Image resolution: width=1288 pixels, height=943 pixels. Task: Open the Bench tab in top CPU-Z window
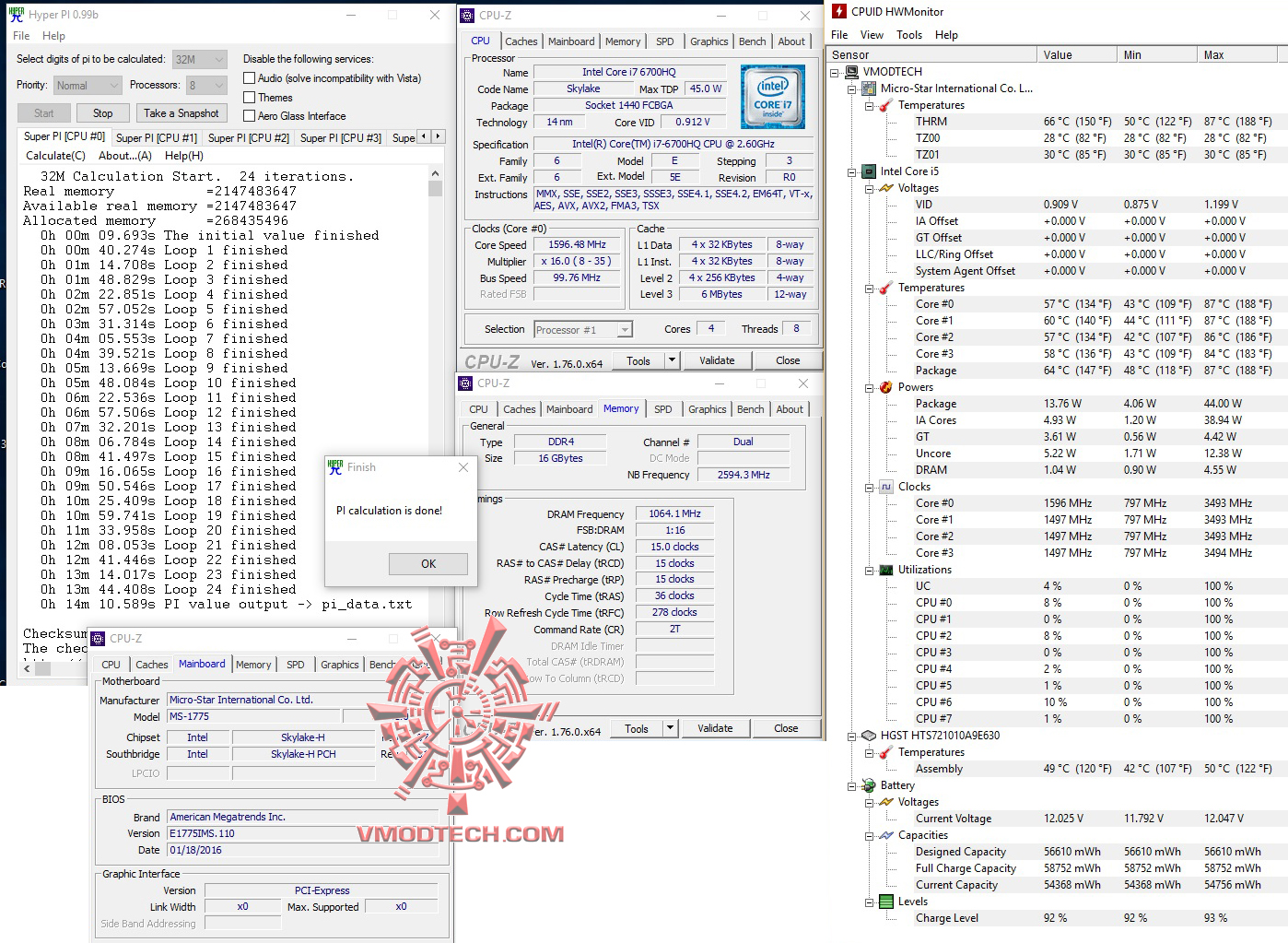click(753, 41)
